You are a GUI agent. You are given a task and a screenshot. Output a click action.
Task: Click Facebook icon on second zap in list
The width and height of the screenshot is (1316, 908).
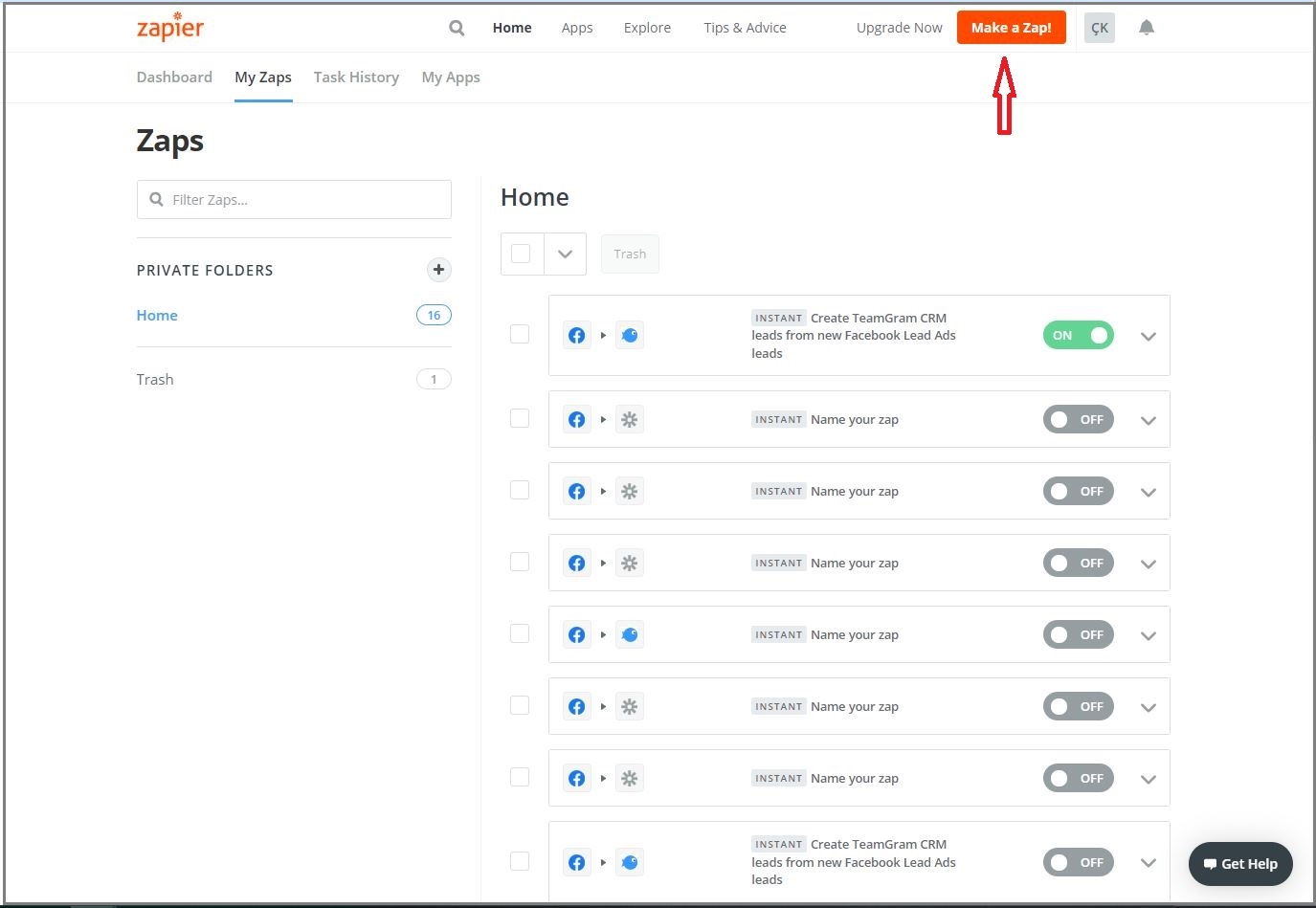pos(576,419)
